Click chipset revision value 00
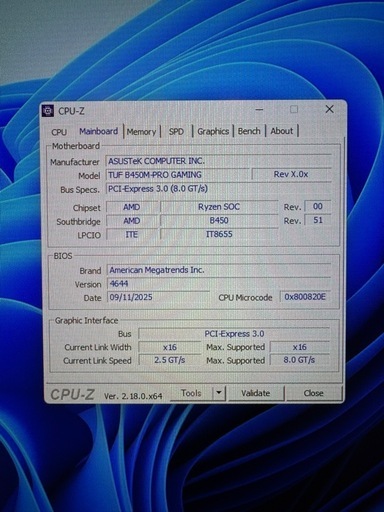 [x=318, y=207]
